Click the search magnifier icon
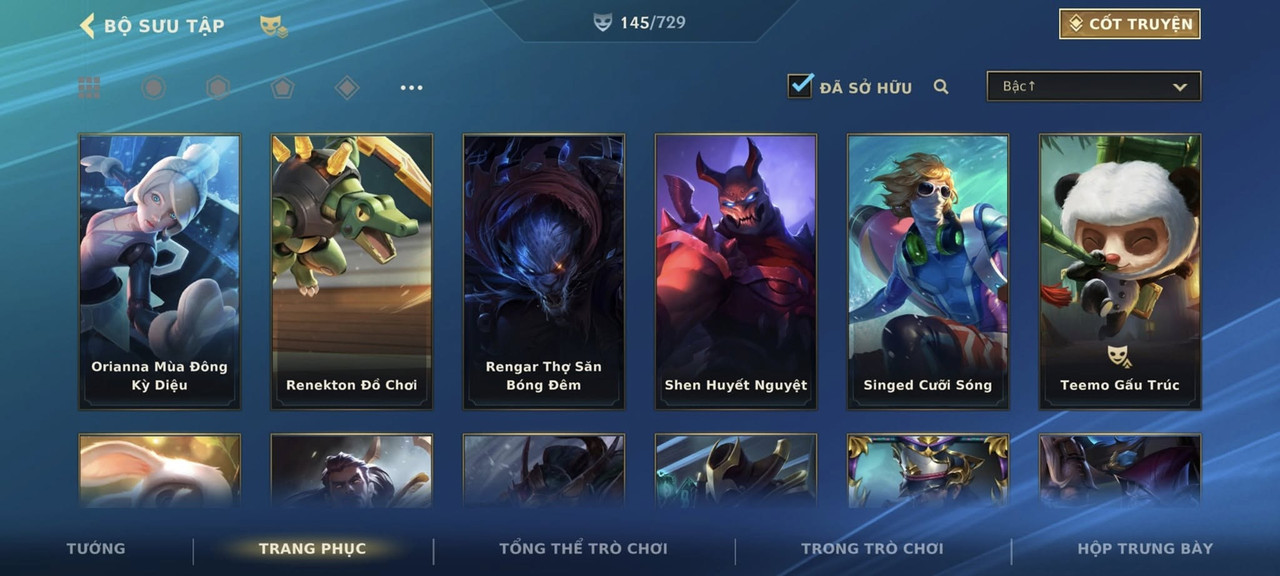The height and width of the screenshot is (576, 1280). click(941, 87)
